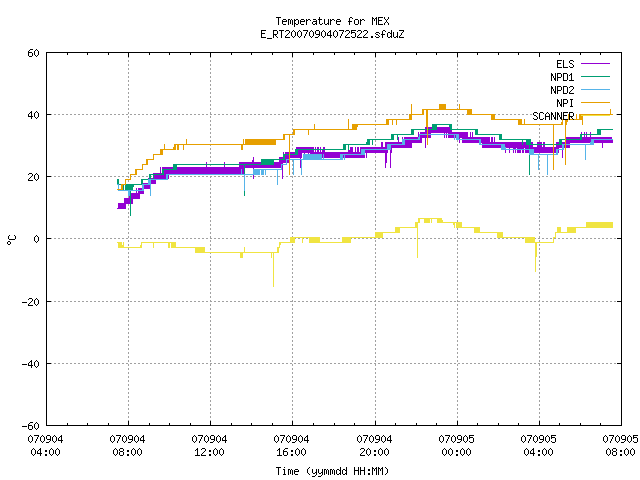This screenshot has width=640, height=480.
Task: Click the x-axis tick label 070905 08:00
Action: click(620, 445)
